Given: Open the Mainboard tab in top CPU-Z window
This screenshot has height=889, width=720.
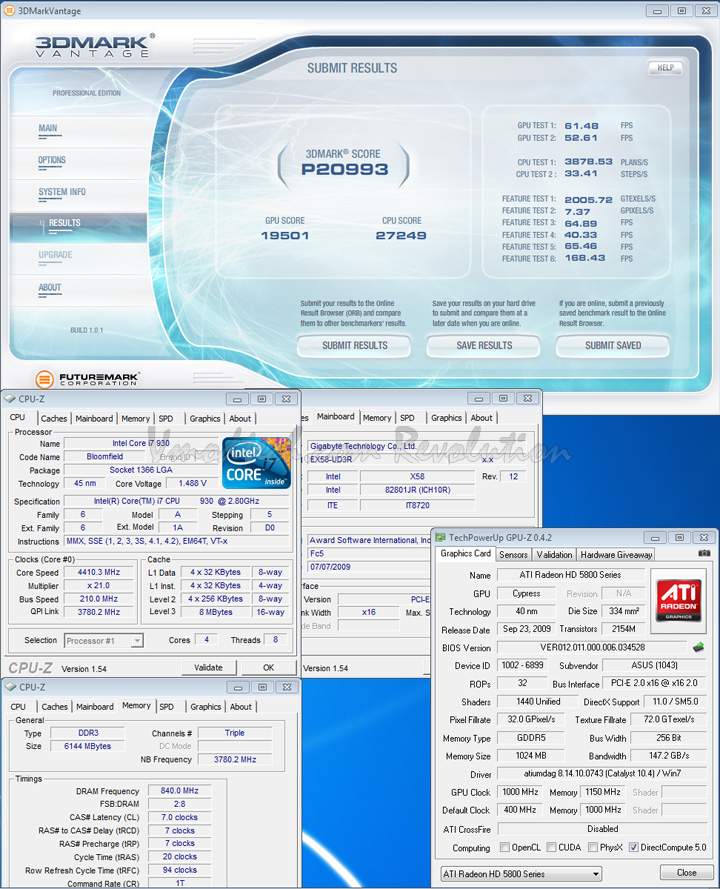Looking at the screenshot, I should [94, 418].
